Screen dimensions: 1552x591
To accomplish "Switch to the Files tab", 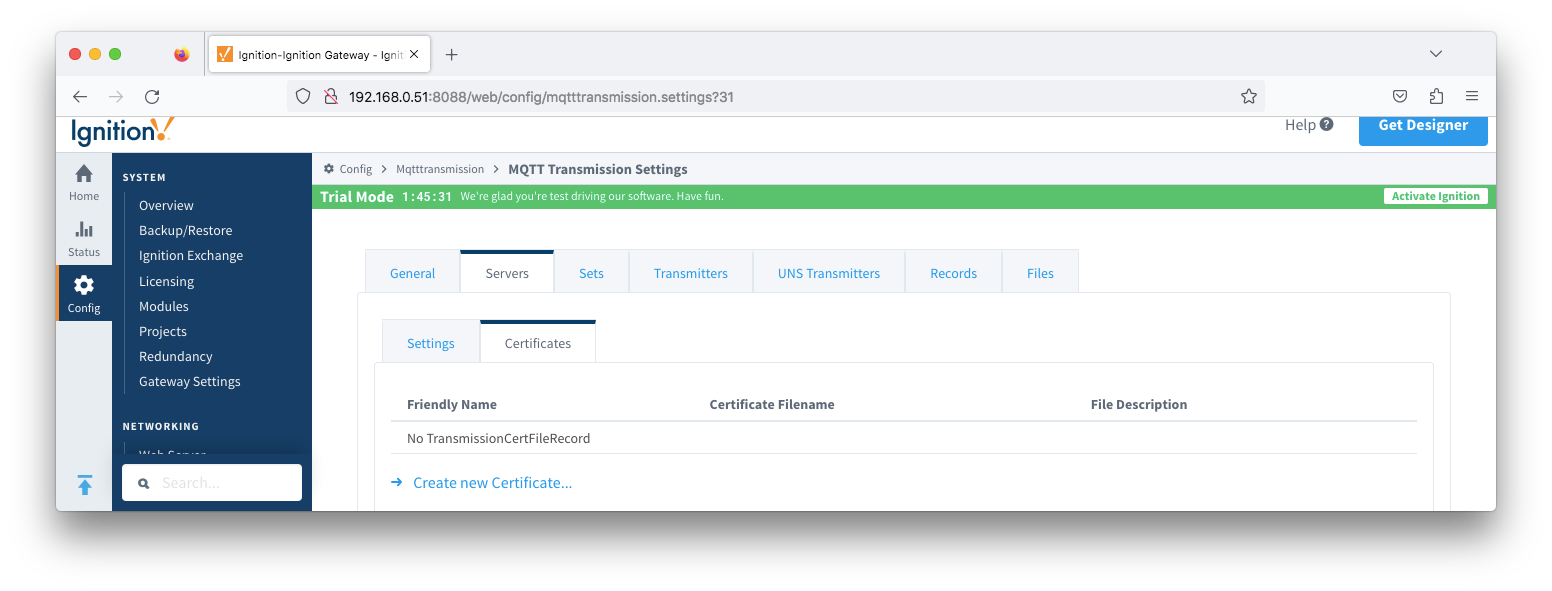I will coord(1040,273).
